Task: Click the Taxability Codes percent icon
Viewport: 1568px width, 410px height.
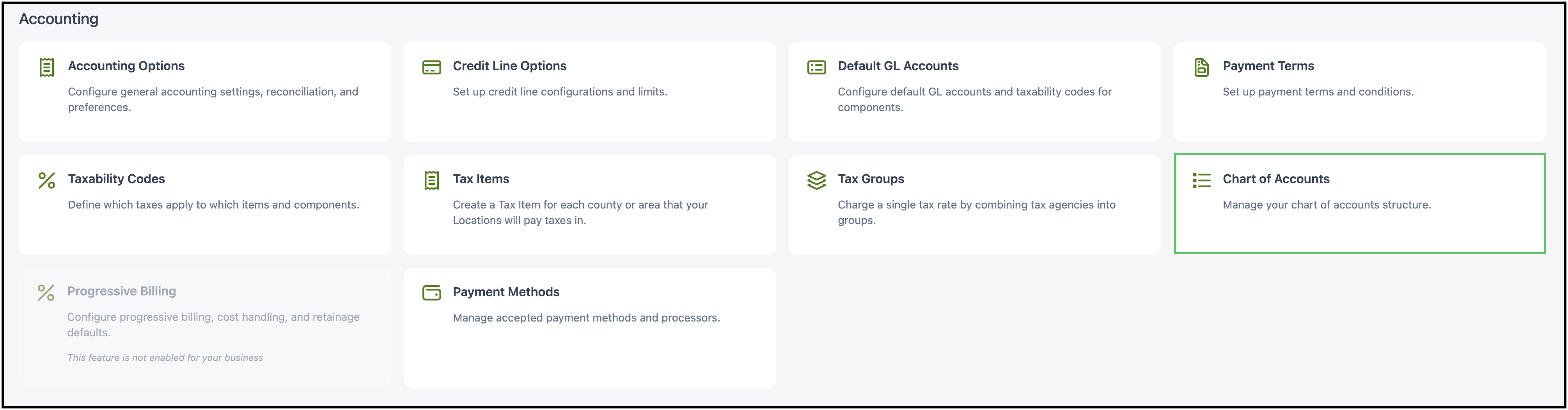Action: click(47, 180)
